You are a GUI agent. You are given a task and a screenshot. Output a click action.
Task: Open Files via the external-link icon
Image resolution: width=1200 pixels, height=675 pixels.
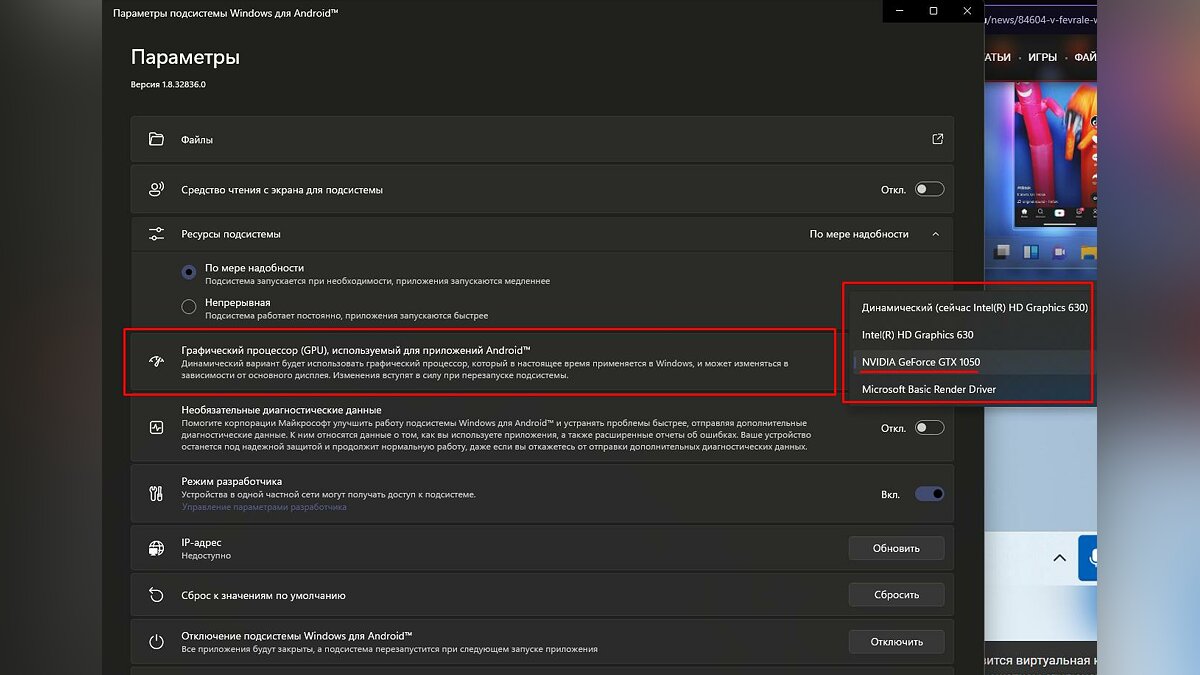(x=937, y=140)
